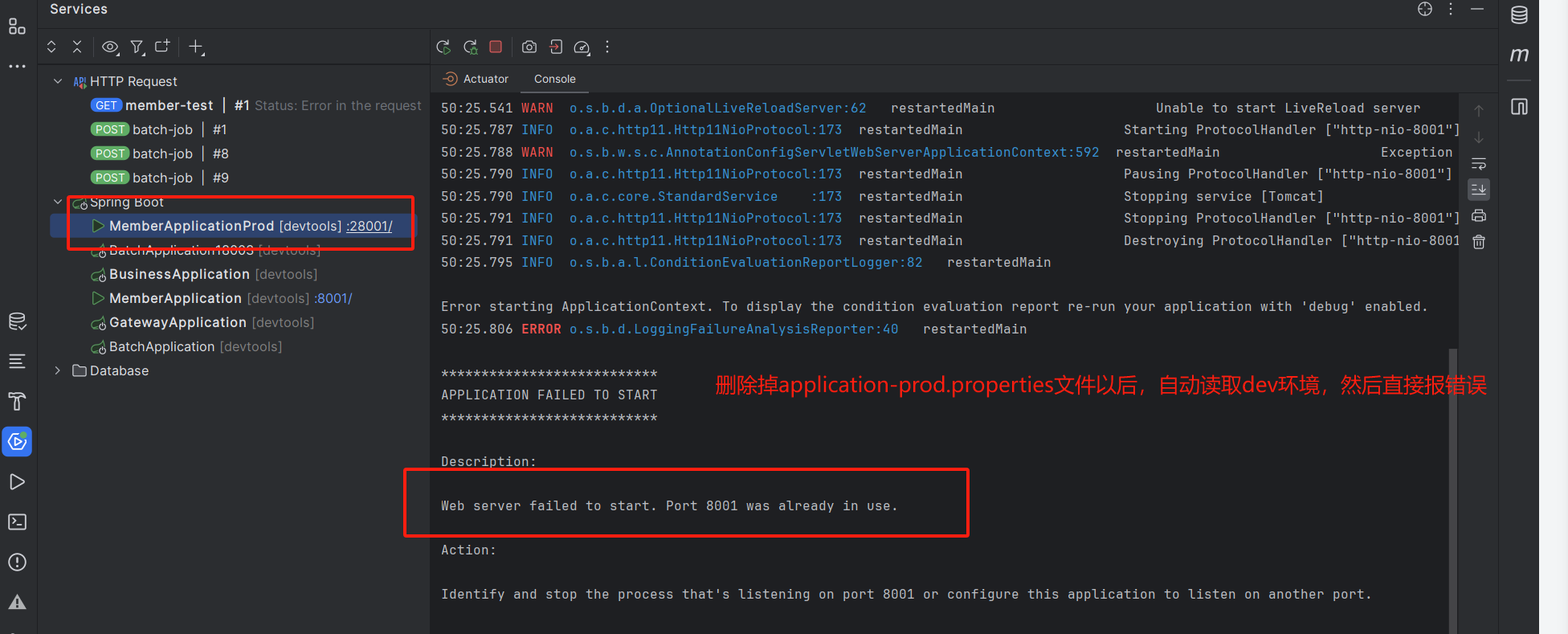The image size is (1568, 634).
Task: Open the :28001/ port link
Action: (370, 226)
